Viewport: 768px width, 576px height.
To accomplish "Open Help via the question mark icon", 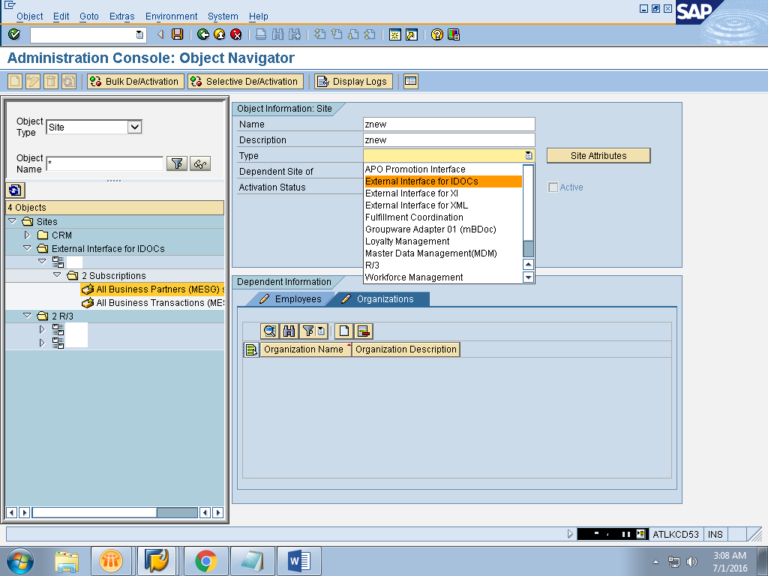I will point(437,34).
